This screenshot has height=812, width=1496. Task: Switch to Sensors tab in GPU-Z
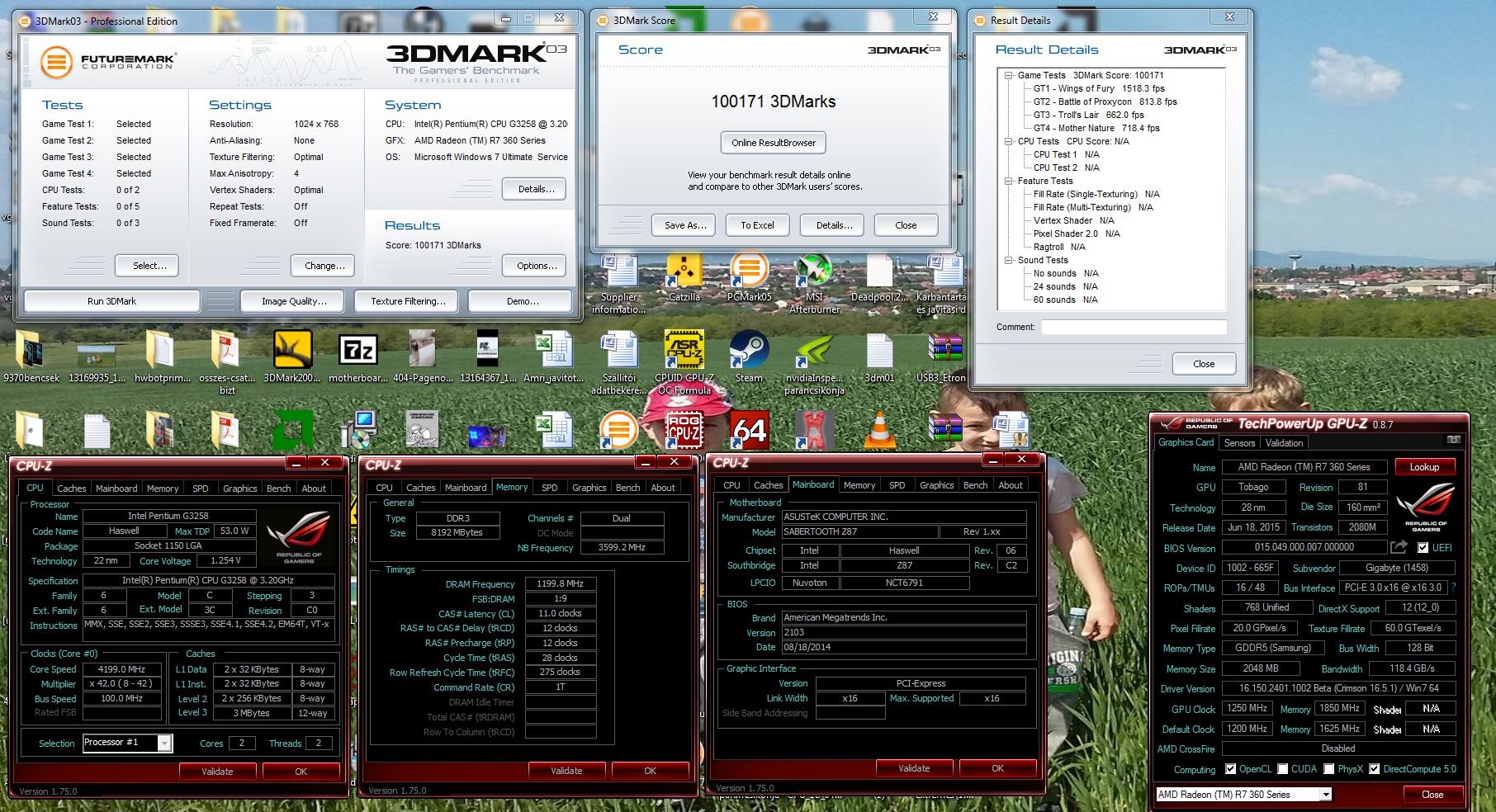[x=1239, y=443]
